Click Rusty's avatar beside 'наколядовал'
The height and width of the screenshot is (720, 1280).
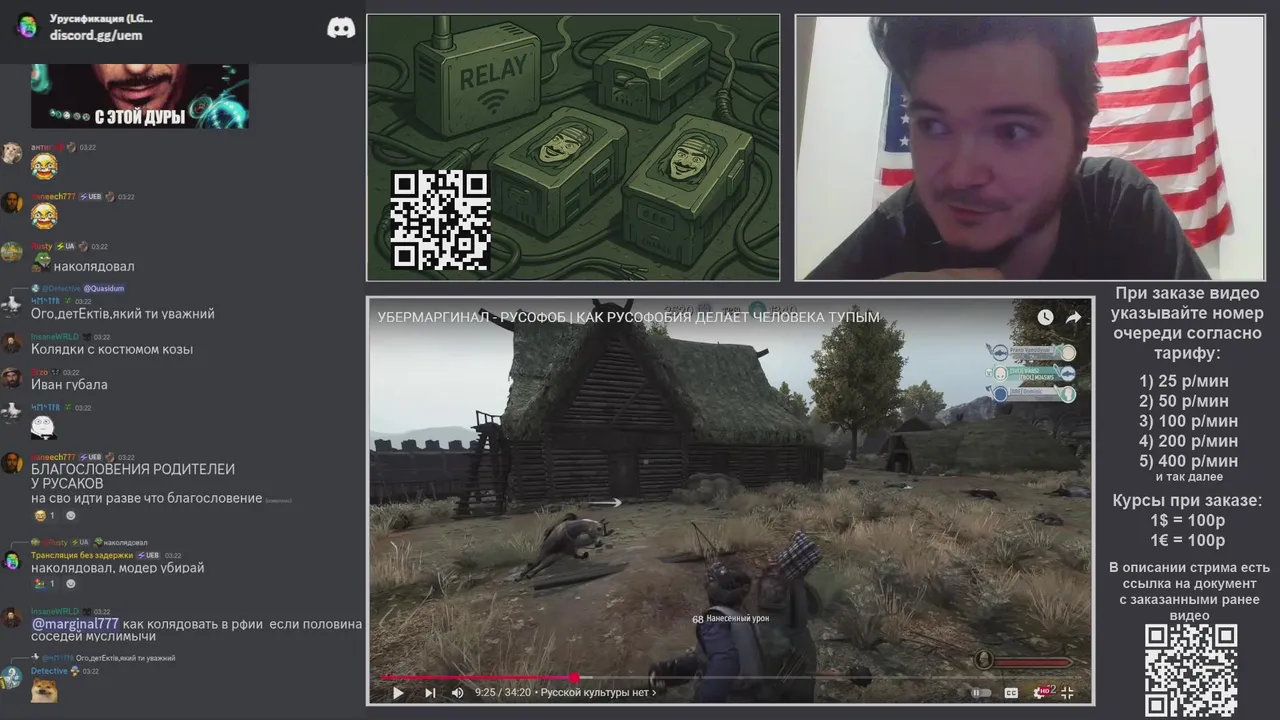point(12,252)
